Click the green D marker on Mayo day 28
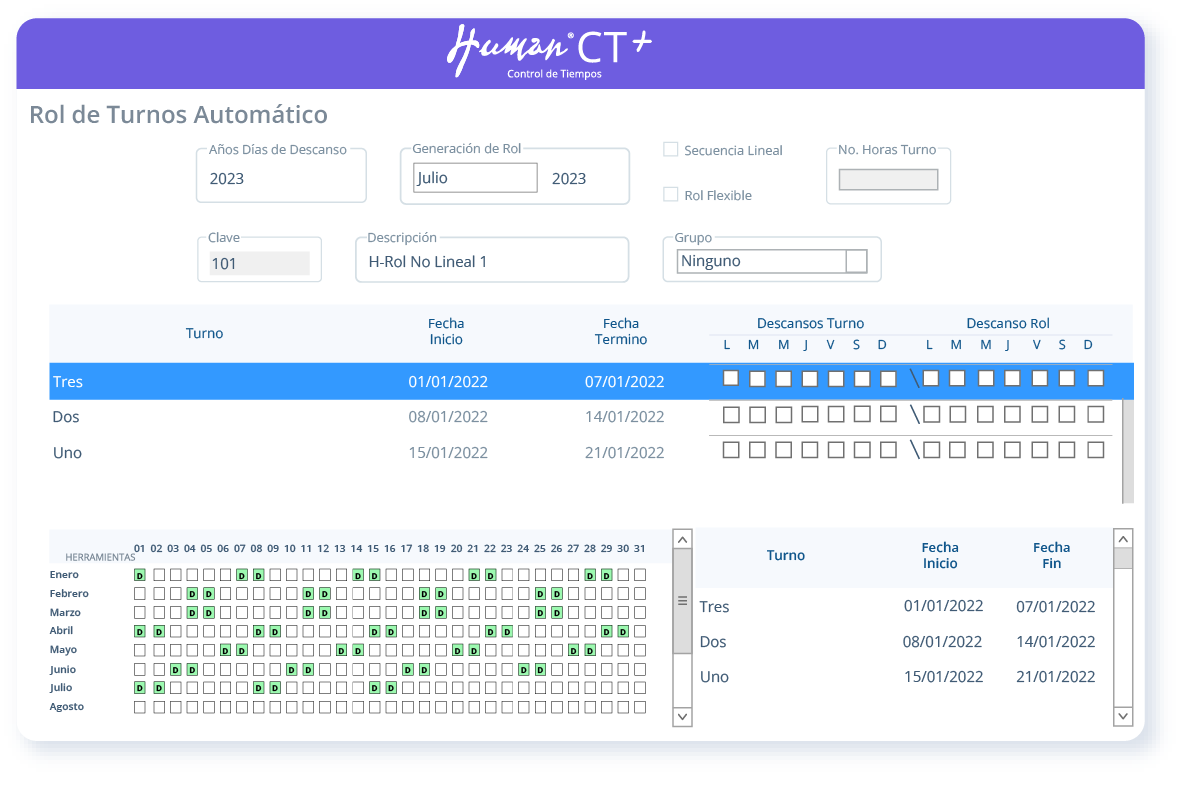This screenshot has width=1189, height=785. (x=590, y=650)
